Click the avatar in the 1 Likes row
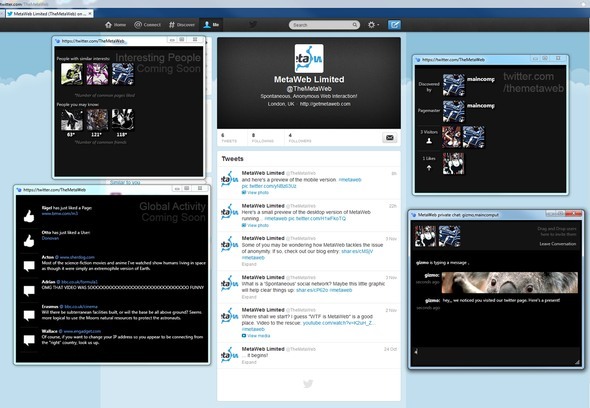 coord(453,163)
